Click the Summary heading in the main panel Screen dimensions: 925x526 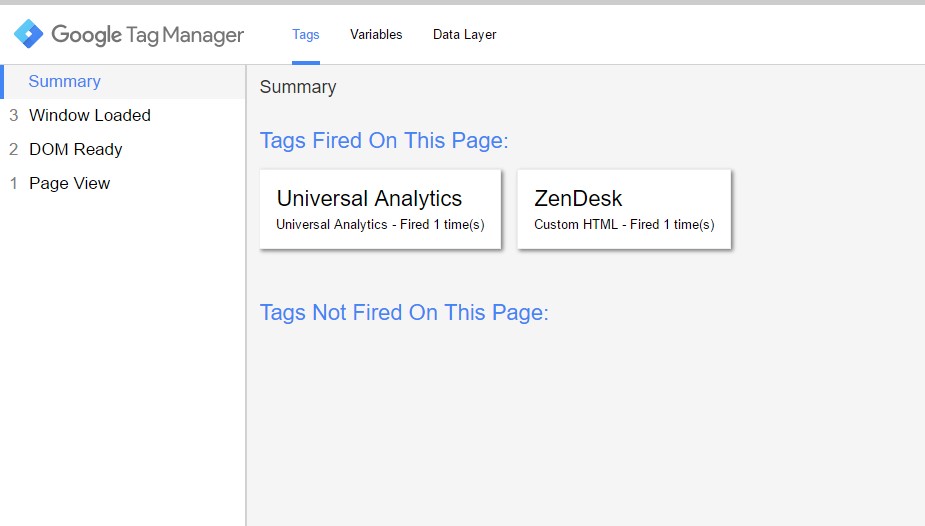tap(298, 87)
